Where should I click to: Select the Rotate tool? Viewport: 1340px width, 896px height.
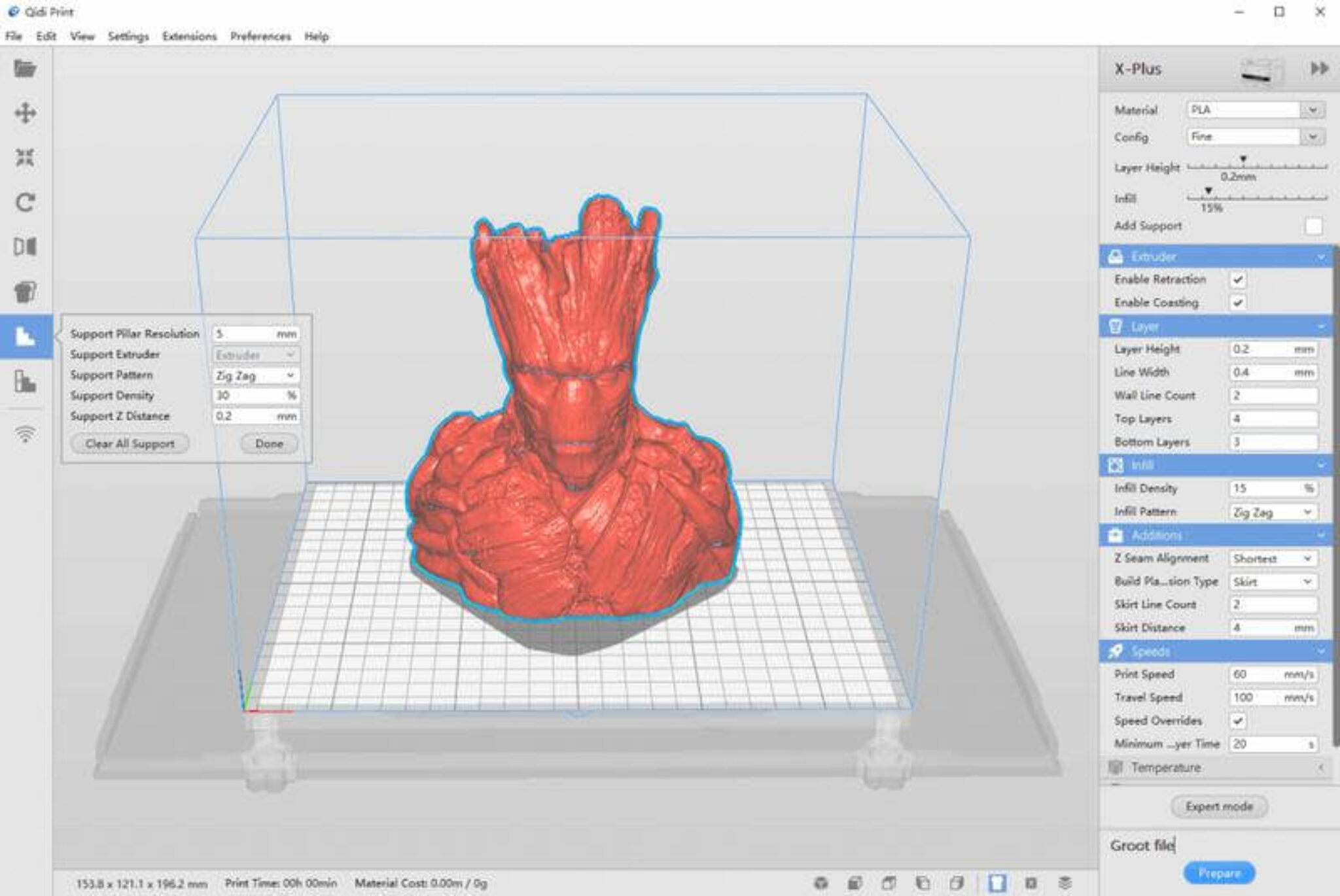point(25,202)
